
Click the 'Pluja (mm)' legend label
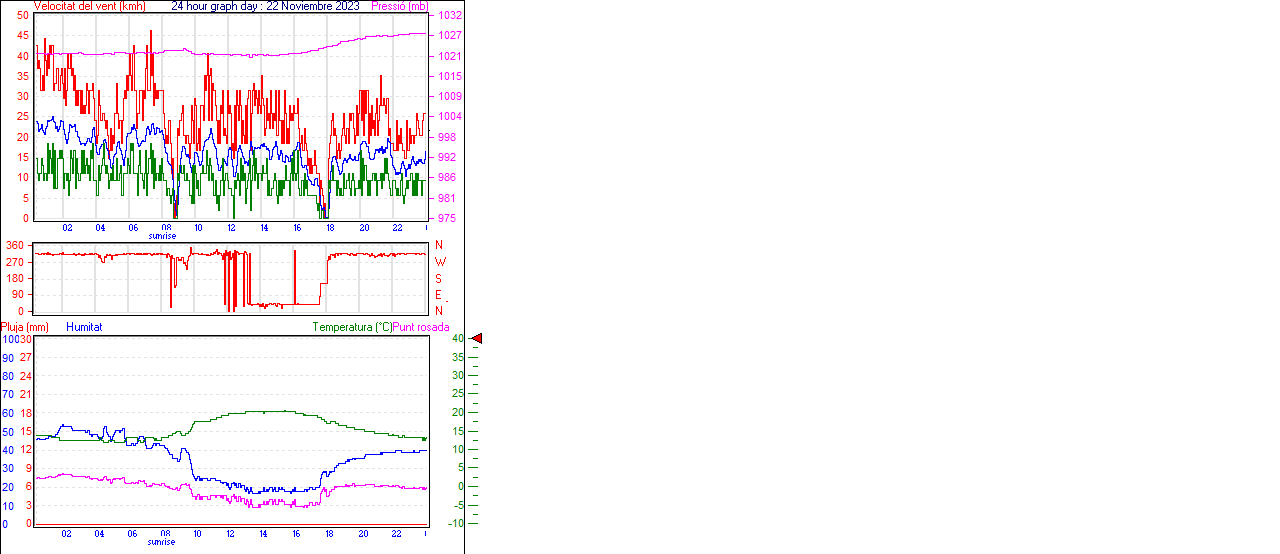[x=25, y=327]
